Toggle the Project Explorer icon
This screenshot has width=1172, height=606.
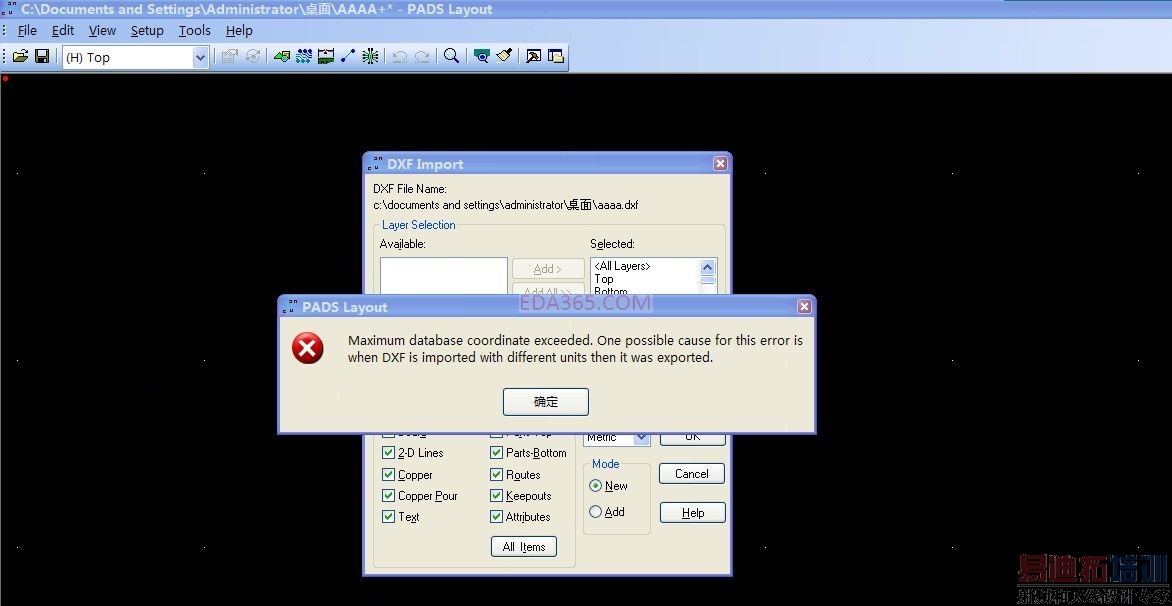[x=556, y=56]
